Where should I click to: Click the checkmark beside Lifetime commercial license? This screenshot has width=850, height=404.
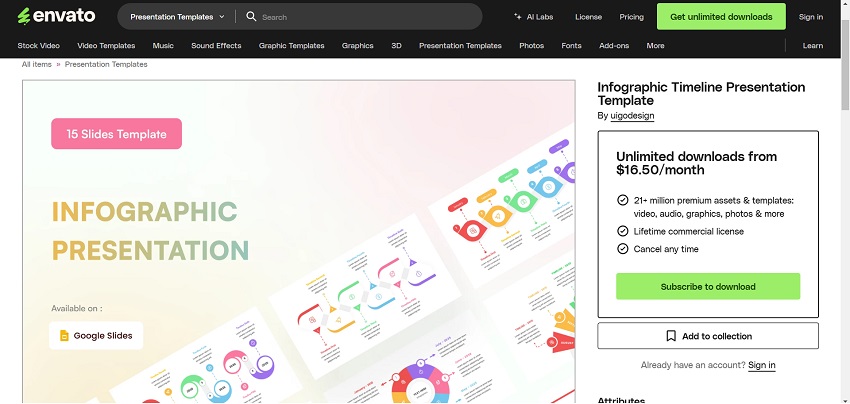pos(622,232)
